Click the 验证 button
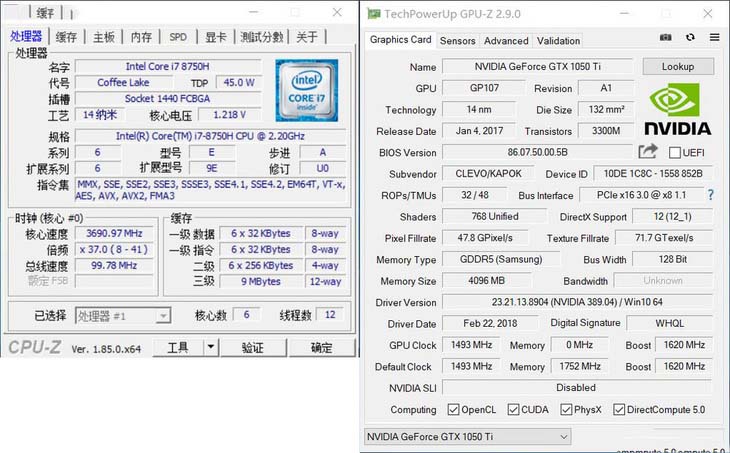Viewport: 730px width, 453px height. coord(252,347)
